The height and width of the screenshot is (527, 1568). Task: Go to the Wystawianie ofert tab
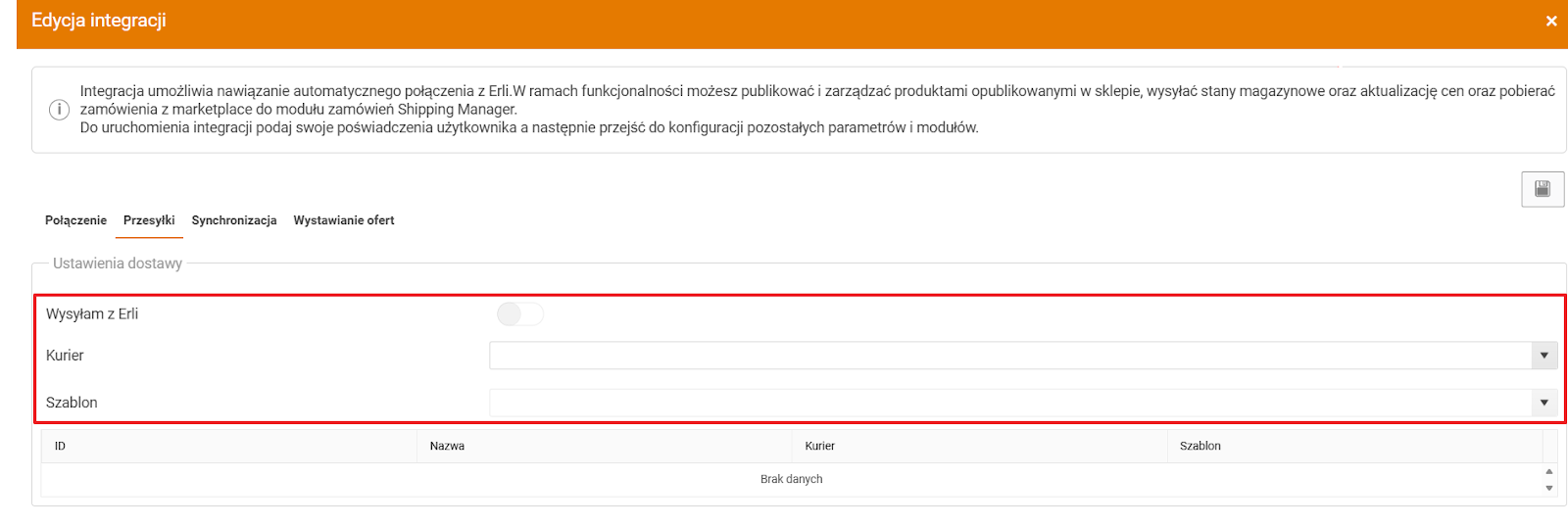pyautogui.click(x=344, y=220)
